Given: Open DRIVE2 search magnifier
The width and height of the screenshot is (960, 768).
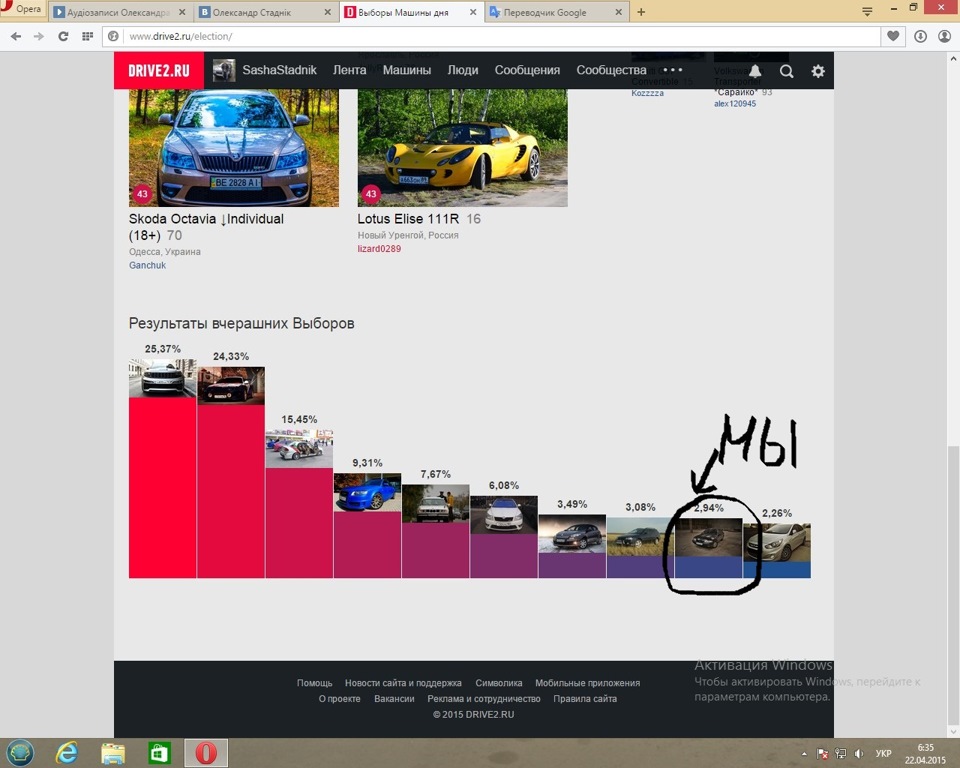Looking at the screenshot, I should (787, 71).
